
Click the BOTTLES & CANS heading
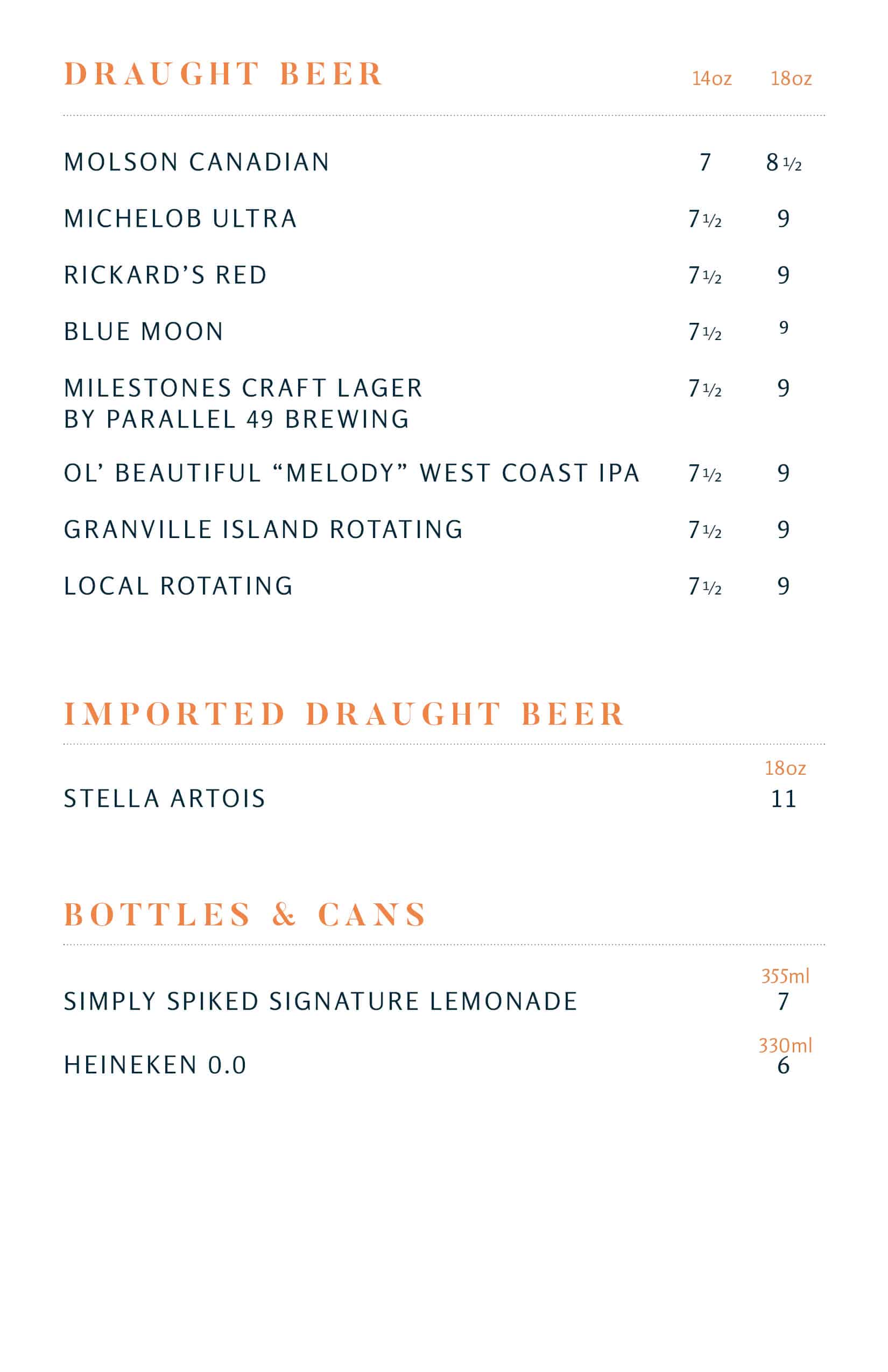[x=245, y=914]
